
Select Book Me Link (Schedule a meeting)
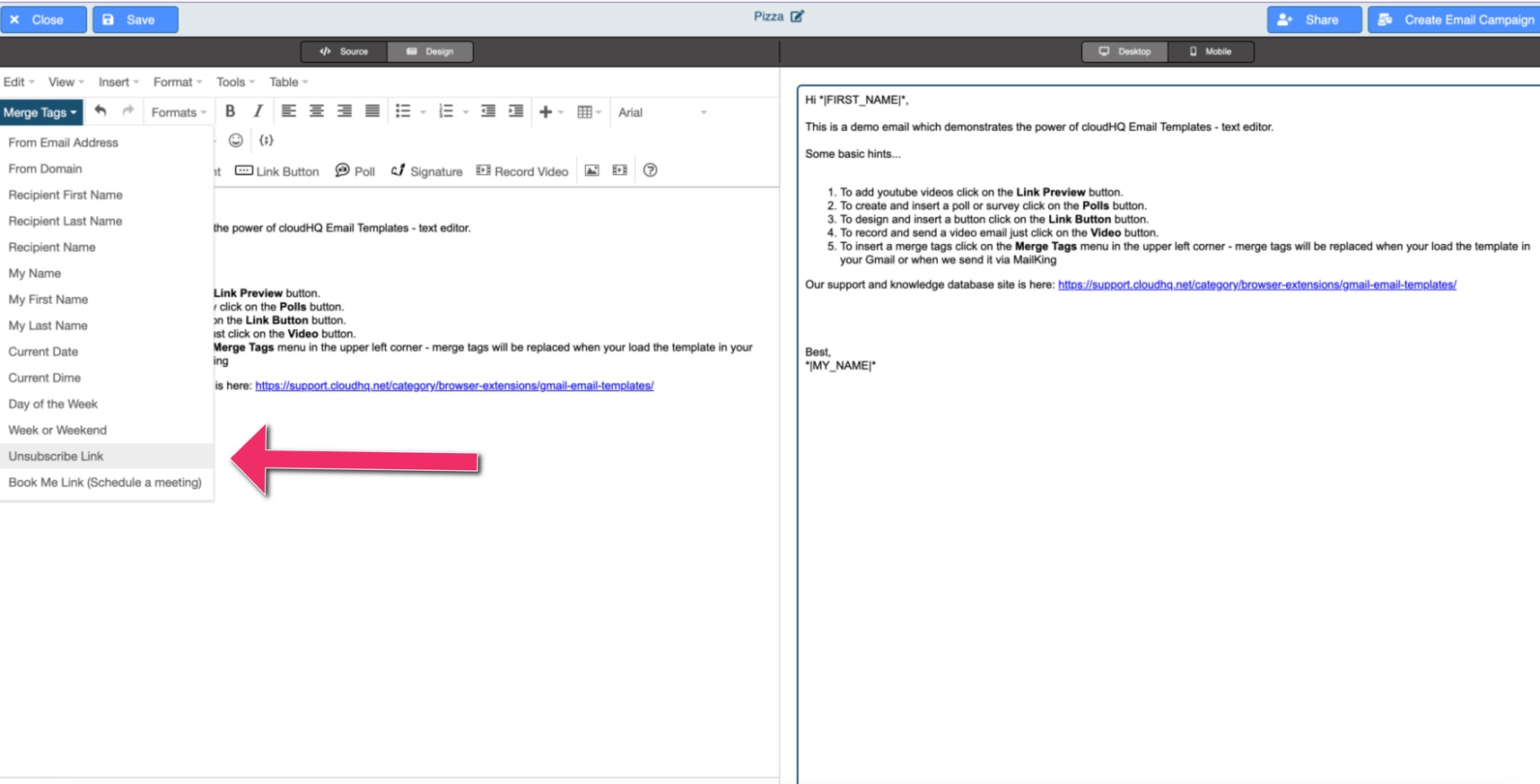pyautogui.click(x=107, y=482)
